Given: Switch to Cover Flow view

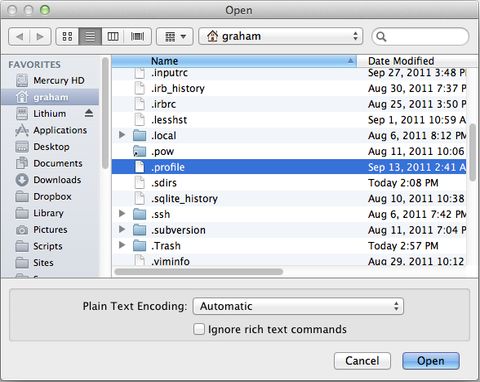Looking at the screenshot, I should click(137, 36).
